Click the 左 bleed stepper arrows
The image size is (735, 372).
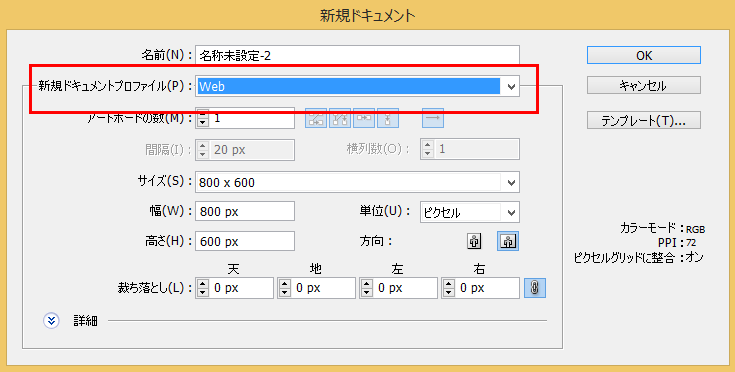click(x=367, y=288)
